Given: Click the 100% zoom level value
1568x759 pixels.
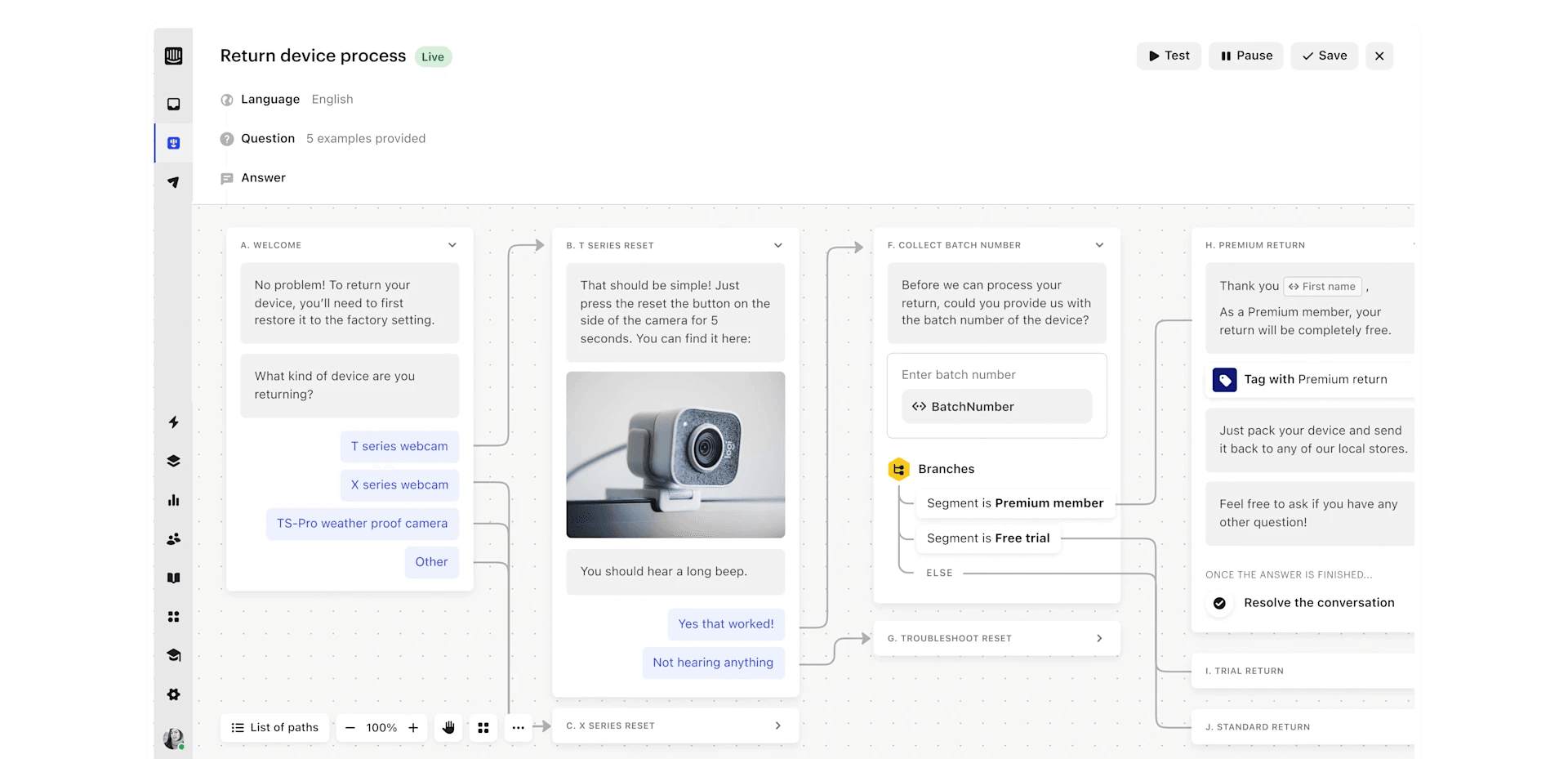Looking at the screenshot, I should 381,727.
